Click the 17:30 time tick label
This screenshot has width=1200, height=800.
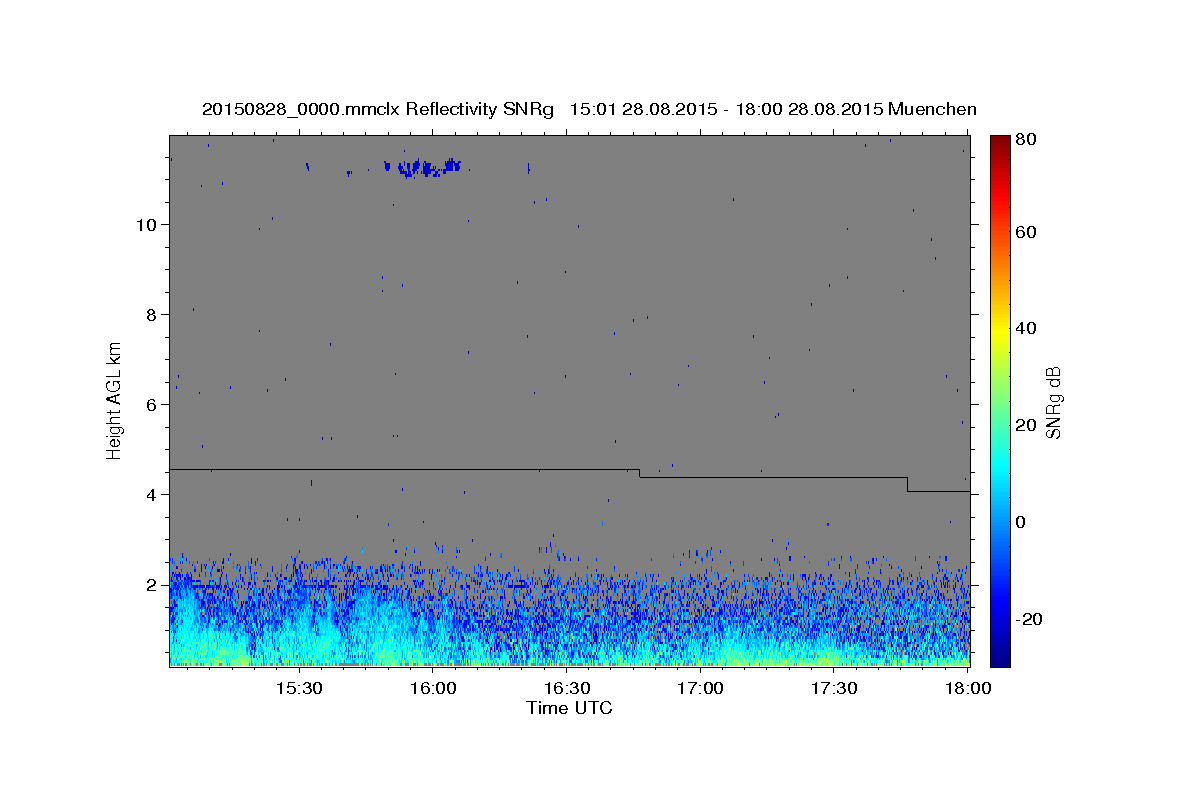(834, 689)
